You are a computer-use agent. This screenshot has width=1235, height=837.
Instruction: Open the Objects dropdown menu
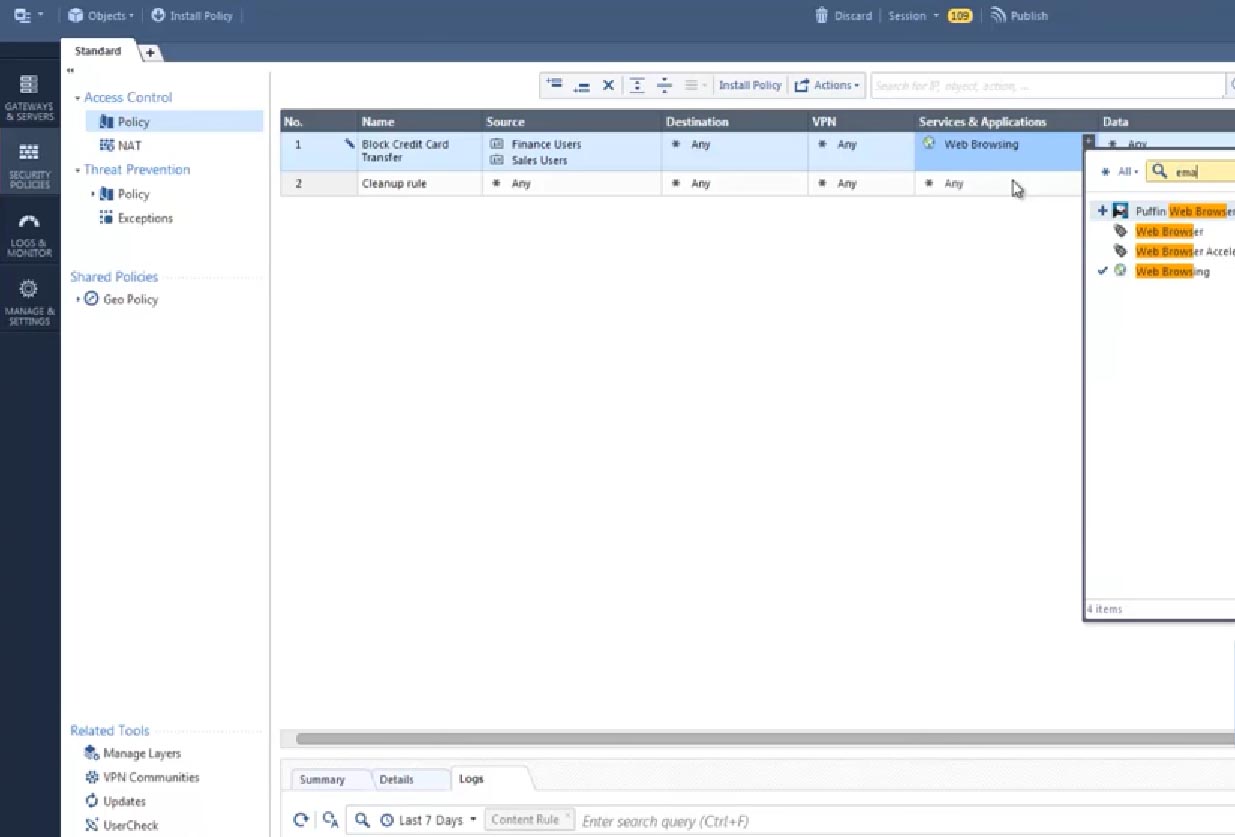coord(100,15)
